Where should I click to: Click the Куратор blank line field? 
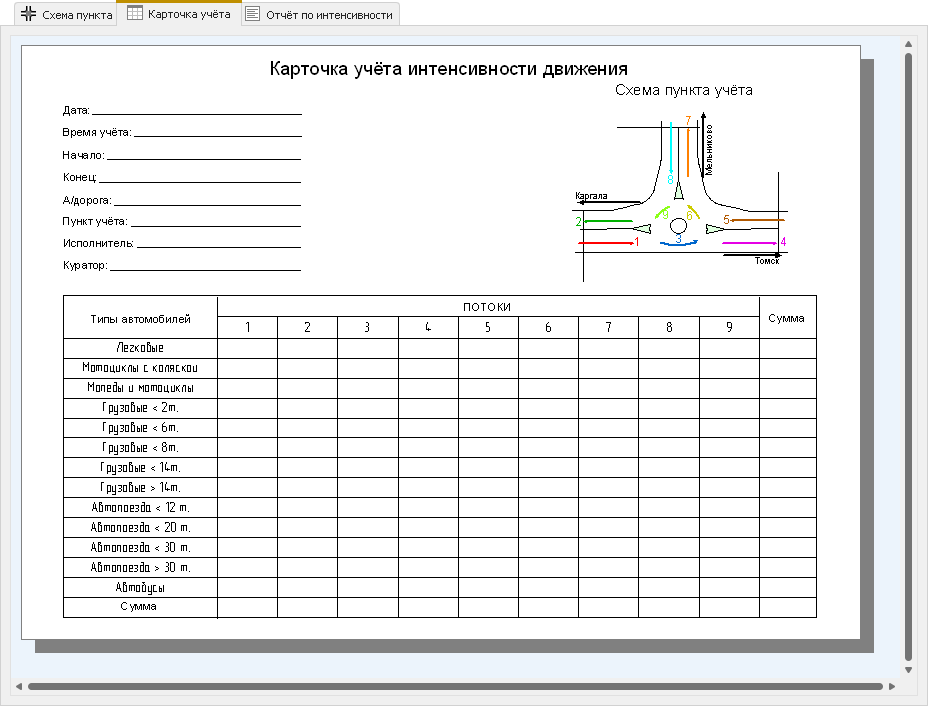(205, 266)
